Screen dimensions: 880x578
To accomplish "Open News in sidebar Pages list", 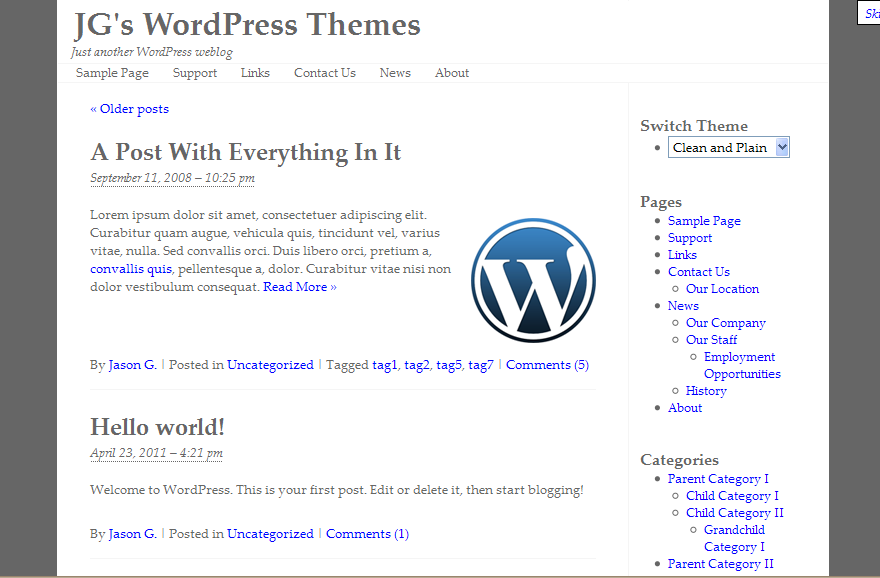I will tap(683, 306).
